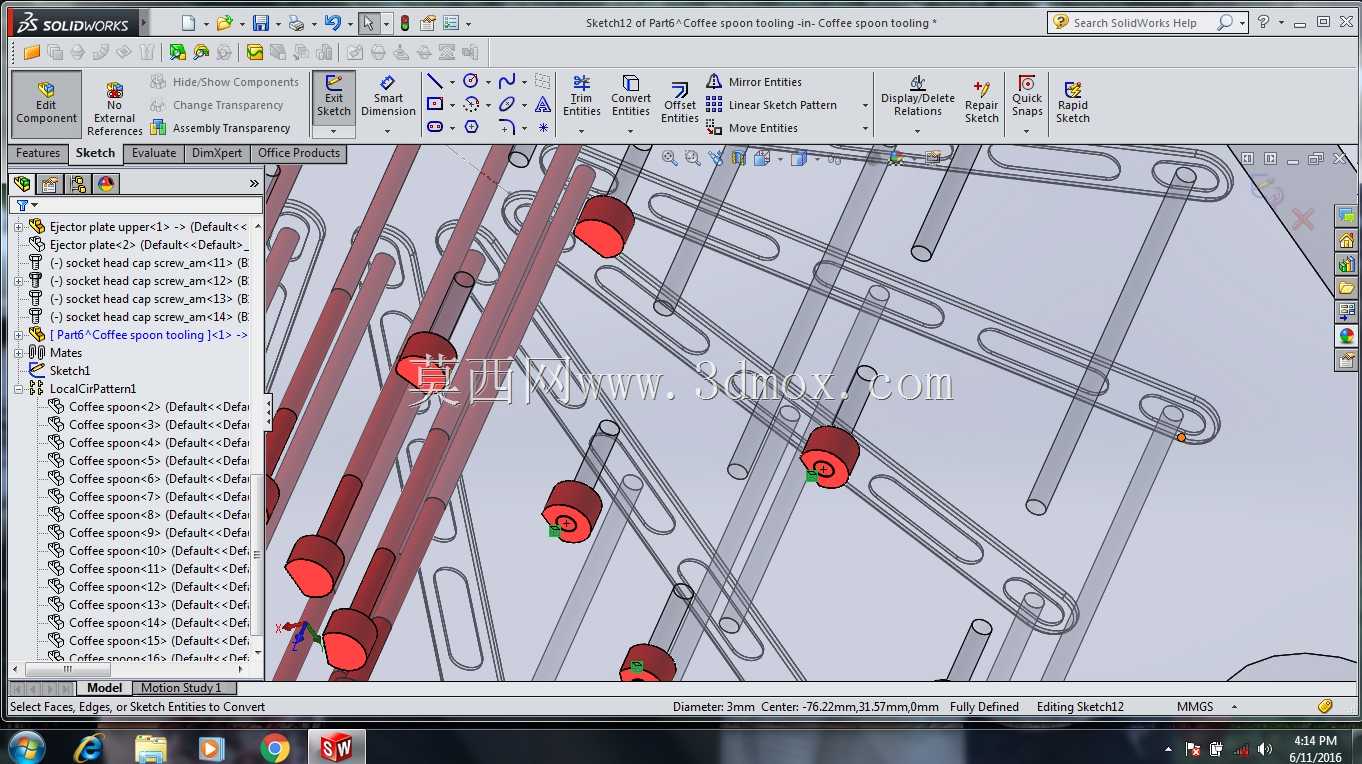Open the Motion Study 1 tab
This screenshot has height=764, width=1362.
181,688
